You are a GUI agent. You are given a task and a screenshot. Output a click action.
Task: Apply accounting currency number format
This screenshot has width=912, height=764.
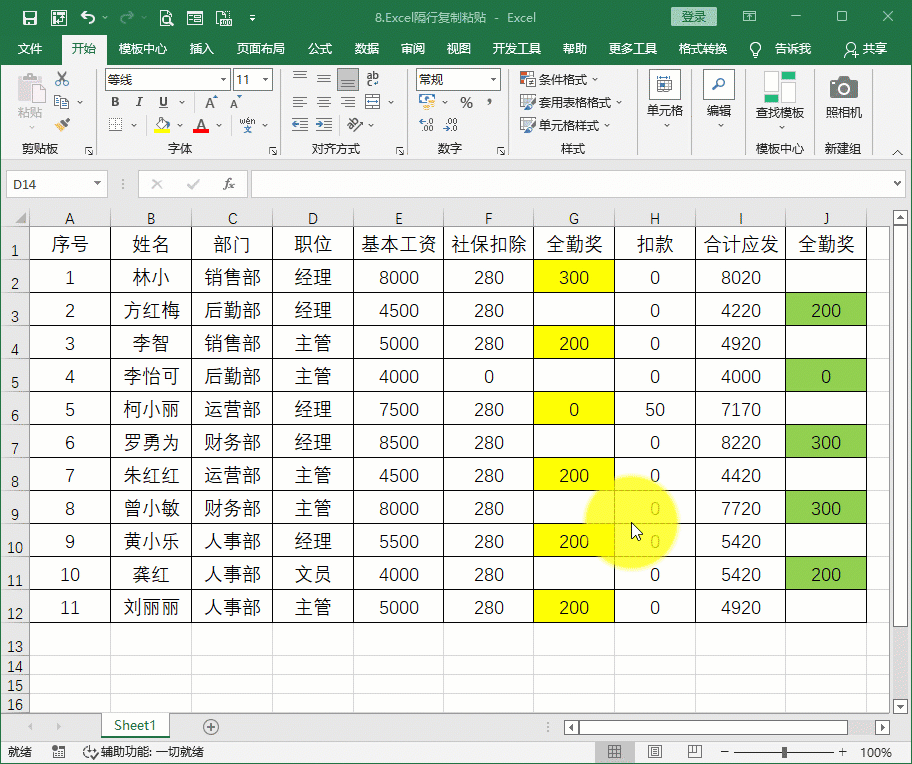[x=427, y=103]
